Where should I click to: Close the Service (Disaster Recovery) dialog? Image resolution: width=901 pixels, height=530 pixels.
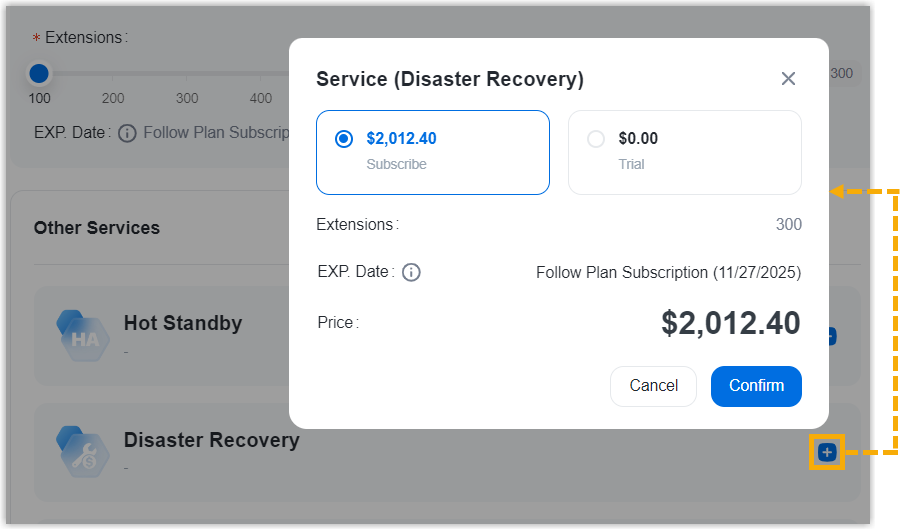[788, 79]
